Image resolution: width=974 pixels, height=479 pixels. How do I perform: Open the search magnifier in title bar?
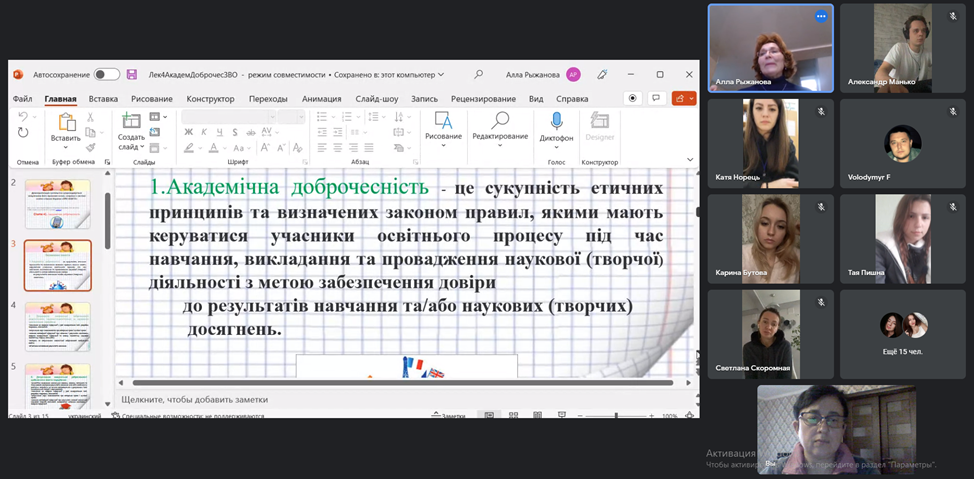pyautogui.click(x=479, y=74)
